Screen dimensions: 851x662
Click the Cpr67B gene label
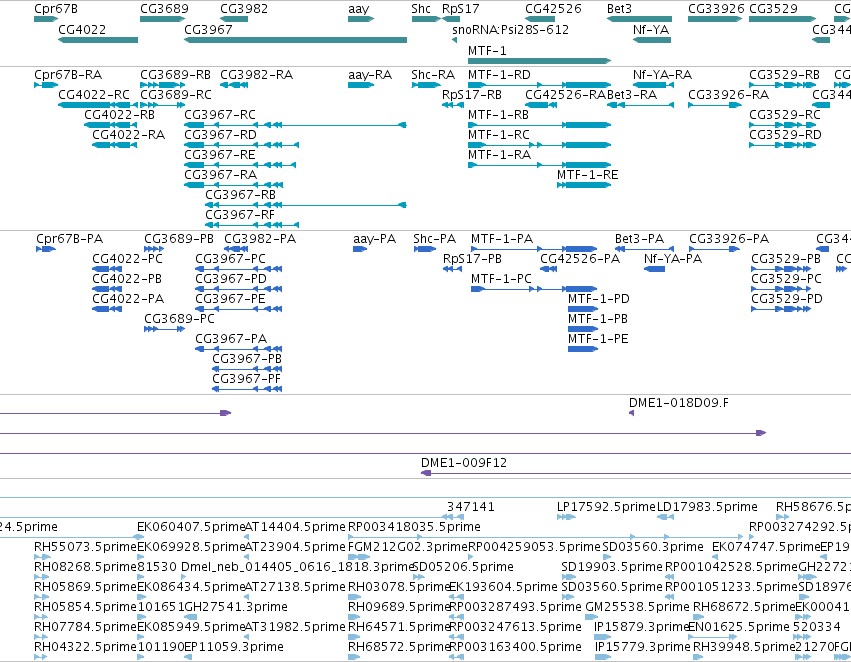coord(55,9)
